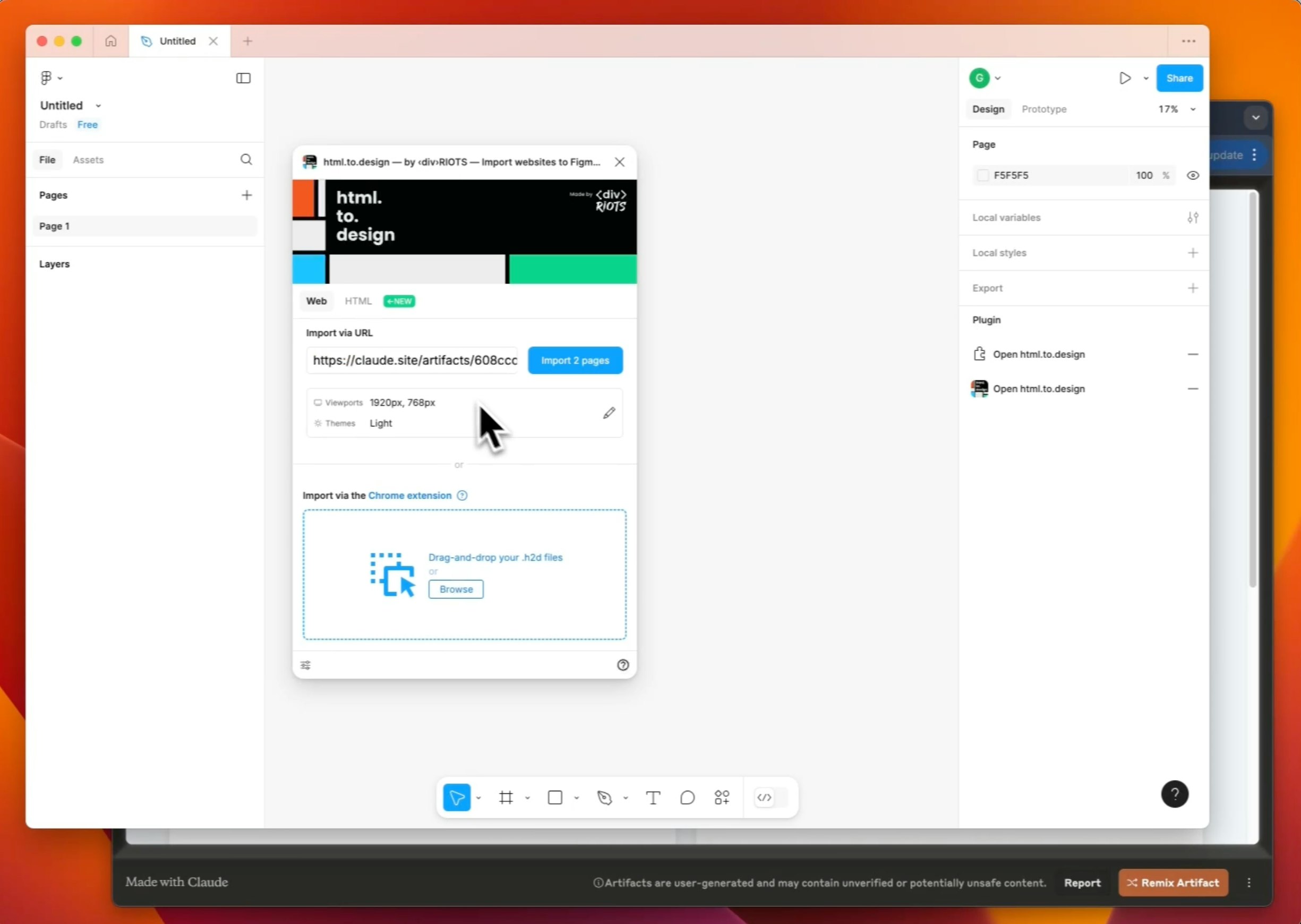Expand the Untitled file name dropdown

(x=98, y=105)
